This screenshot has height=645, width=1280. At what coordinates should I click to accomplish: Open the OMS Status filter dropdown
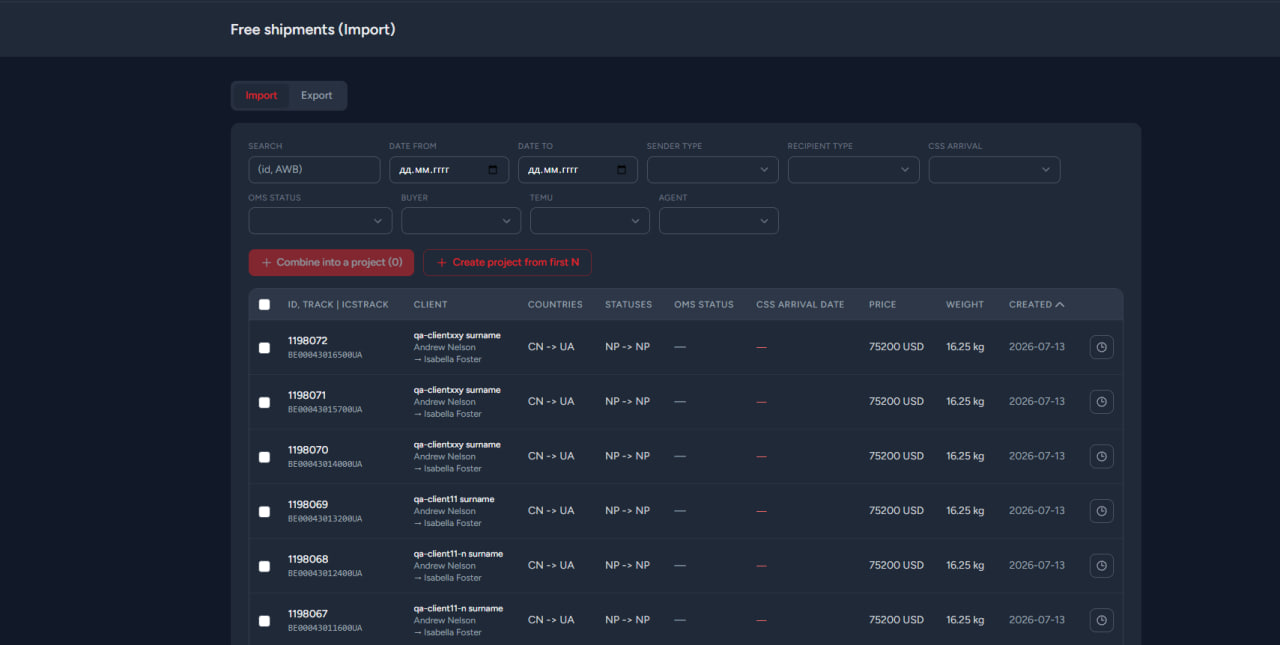(320, 221)
